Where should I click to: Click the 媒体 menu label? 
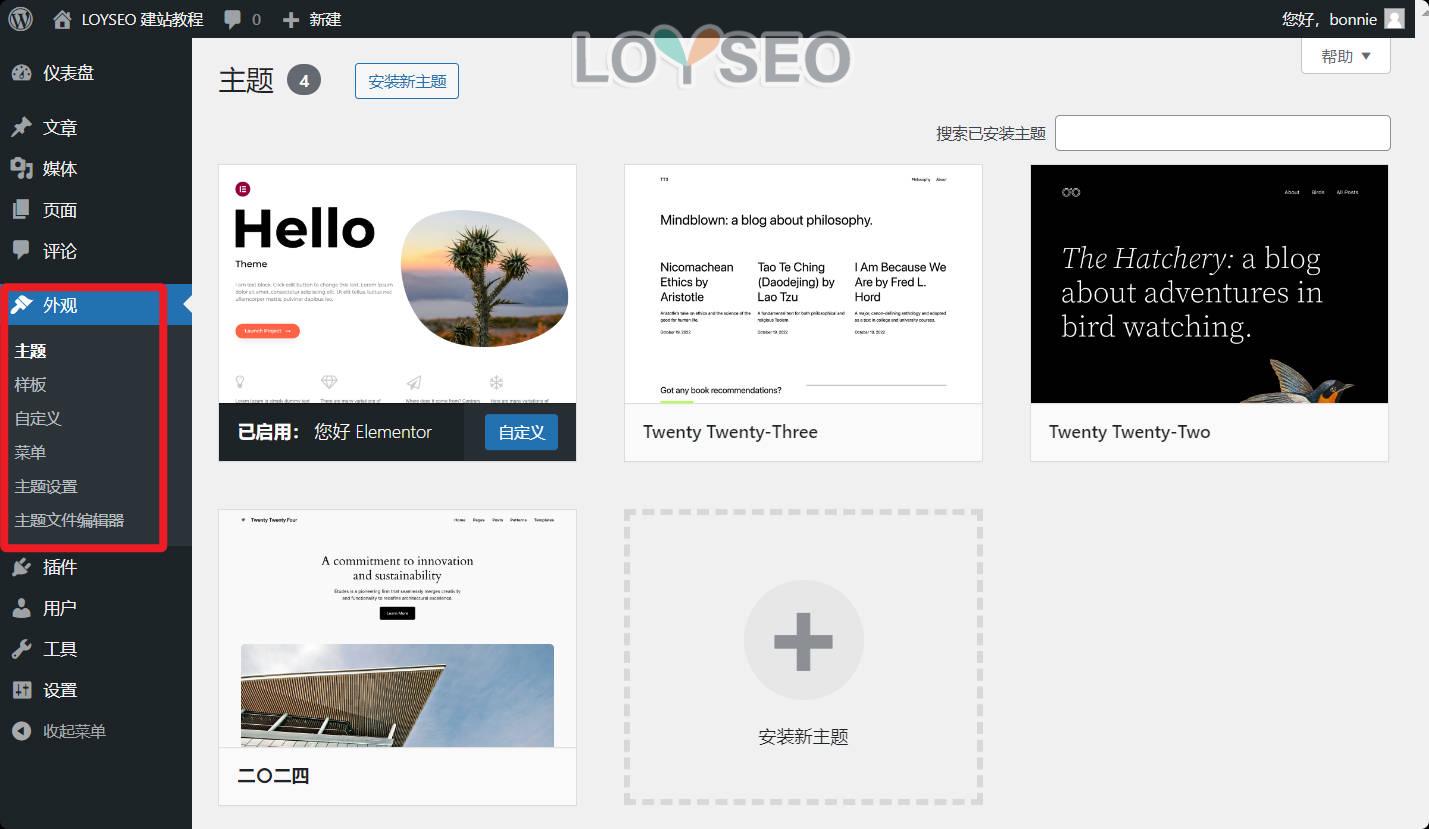pyautogui.click(x=60, y=169)
